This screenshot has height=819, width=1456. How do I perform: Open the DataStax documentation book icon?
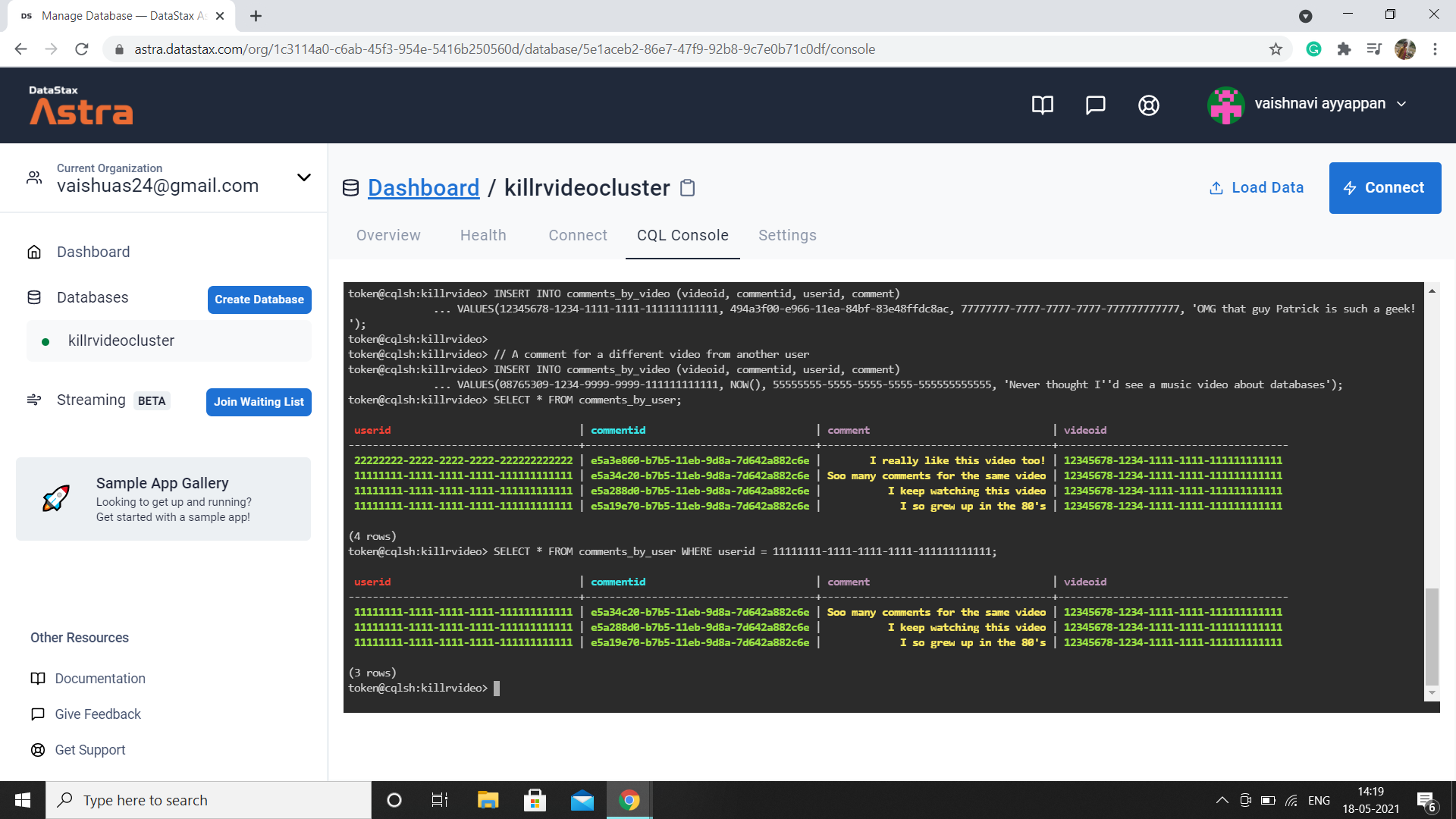pyautogui.click(x=1042, y=105)
